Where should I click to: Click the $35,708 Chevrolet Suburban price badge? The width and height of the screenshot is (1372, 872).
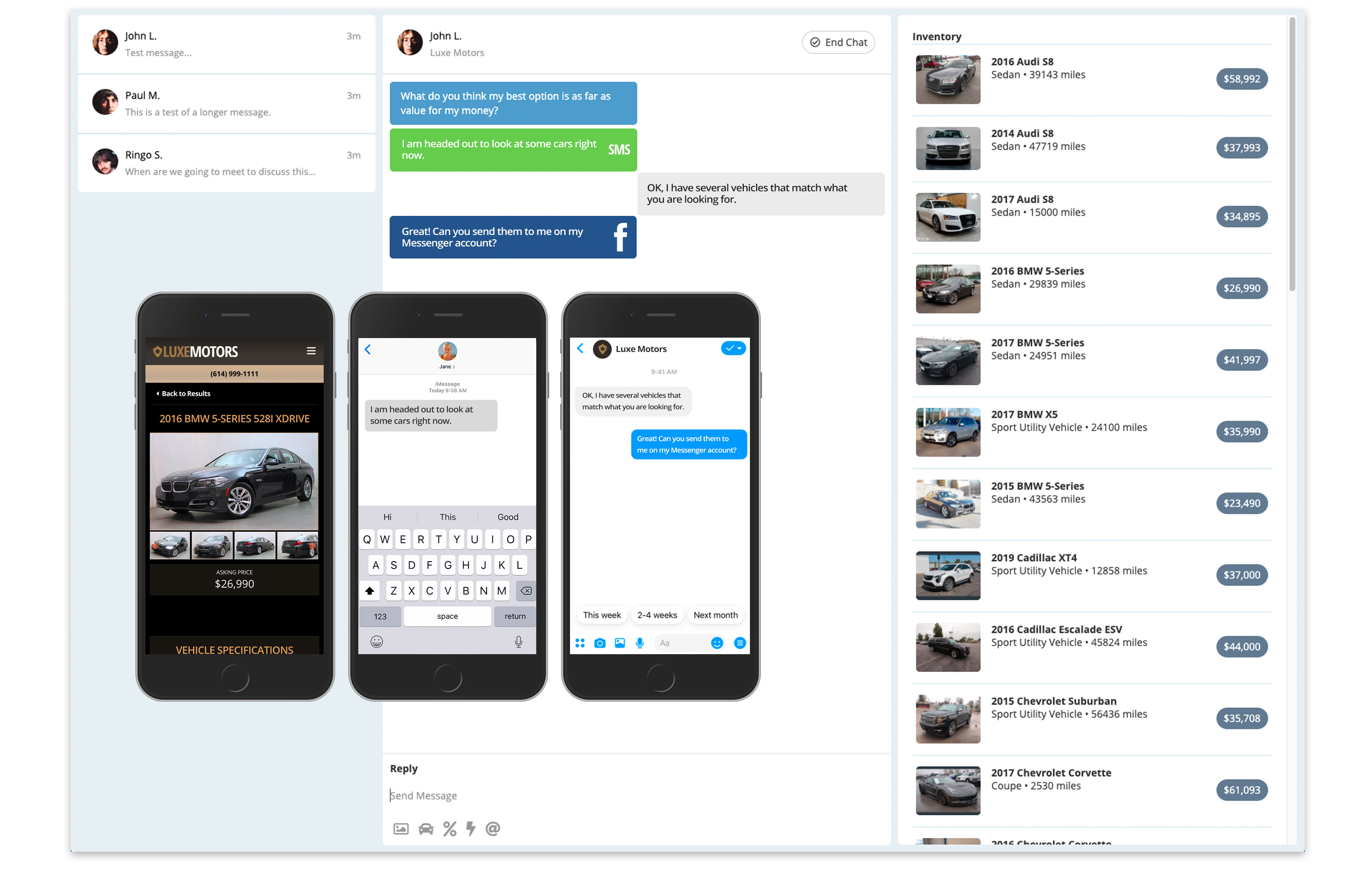(x=1242, y=719)
